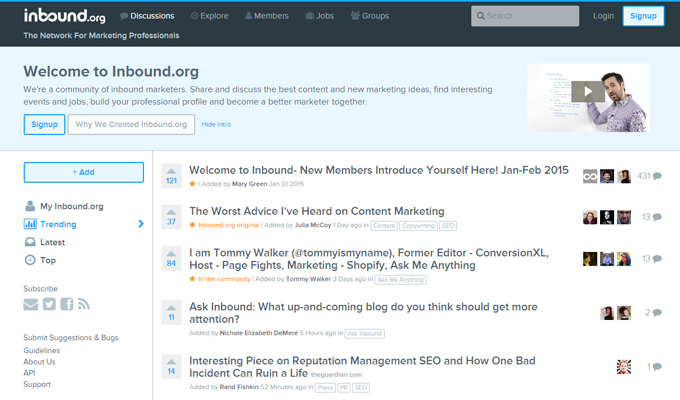Open the Discussions nav item
The image size is (680, 400).
(x=147, y=16)
